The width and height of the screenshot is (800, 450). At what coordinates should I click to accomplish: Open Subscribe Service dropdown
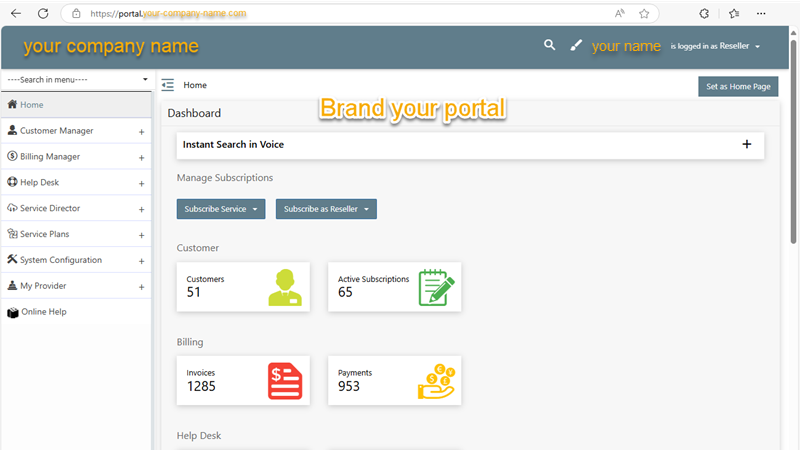click(221, 209)
